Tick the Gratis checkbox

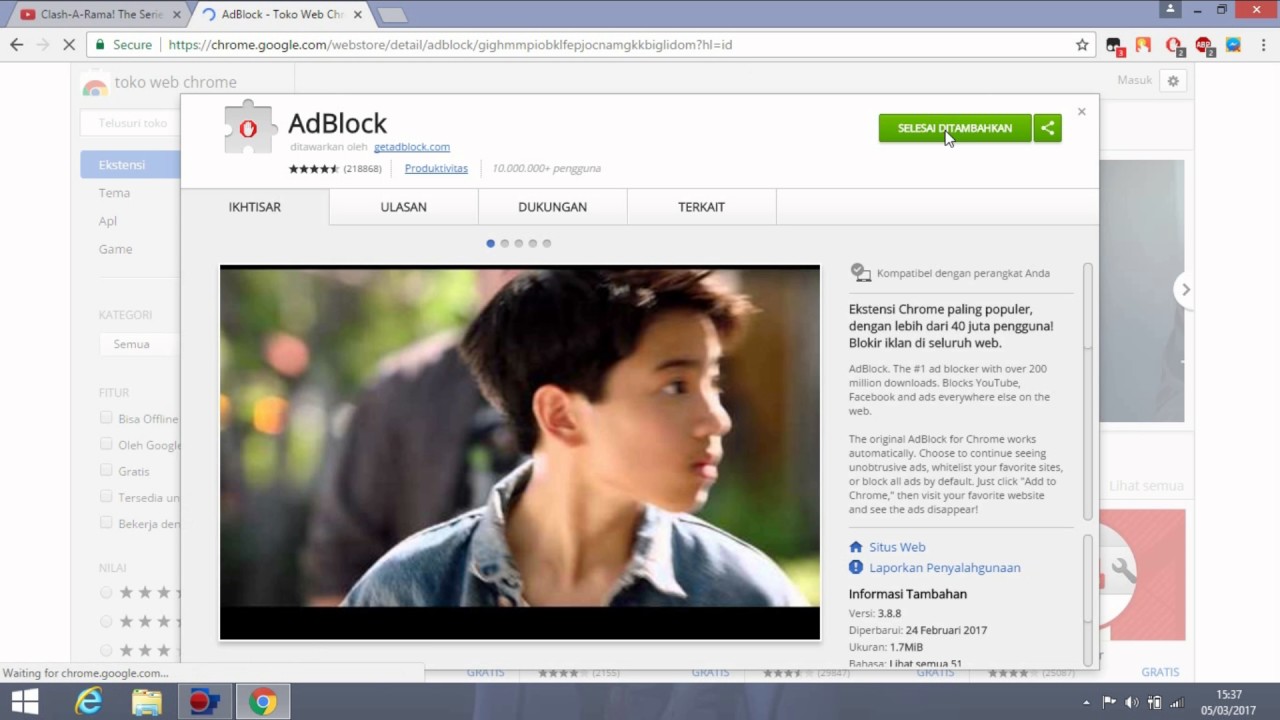point(106,470)
